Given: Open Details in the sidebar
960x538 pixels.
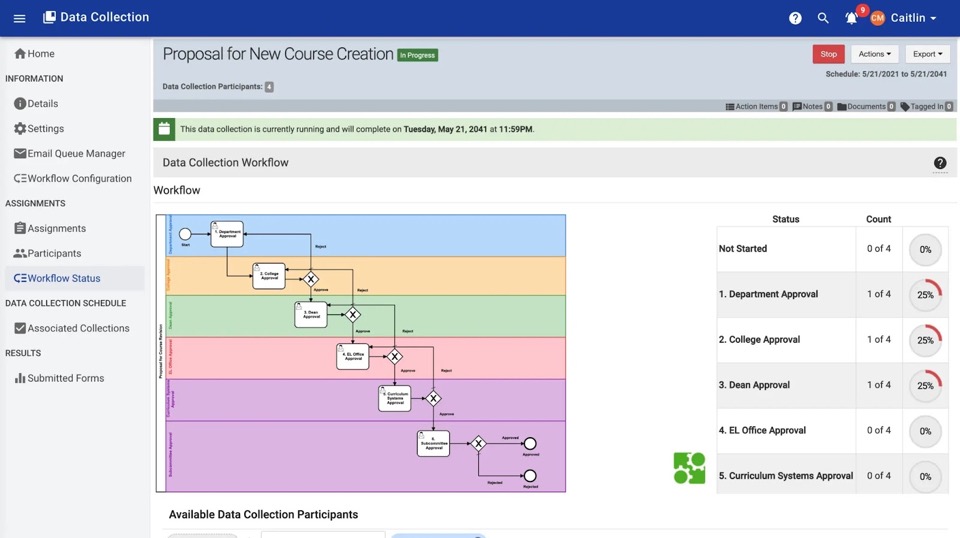Looking at the screenshot, I should (36, 103).
